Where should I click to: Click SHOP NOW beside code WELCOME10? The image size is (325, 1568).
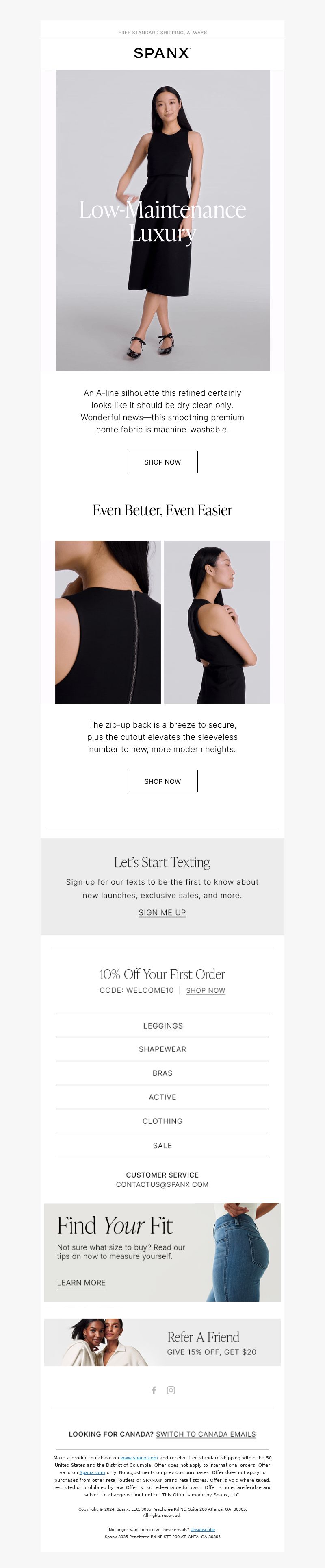point(205,990)
